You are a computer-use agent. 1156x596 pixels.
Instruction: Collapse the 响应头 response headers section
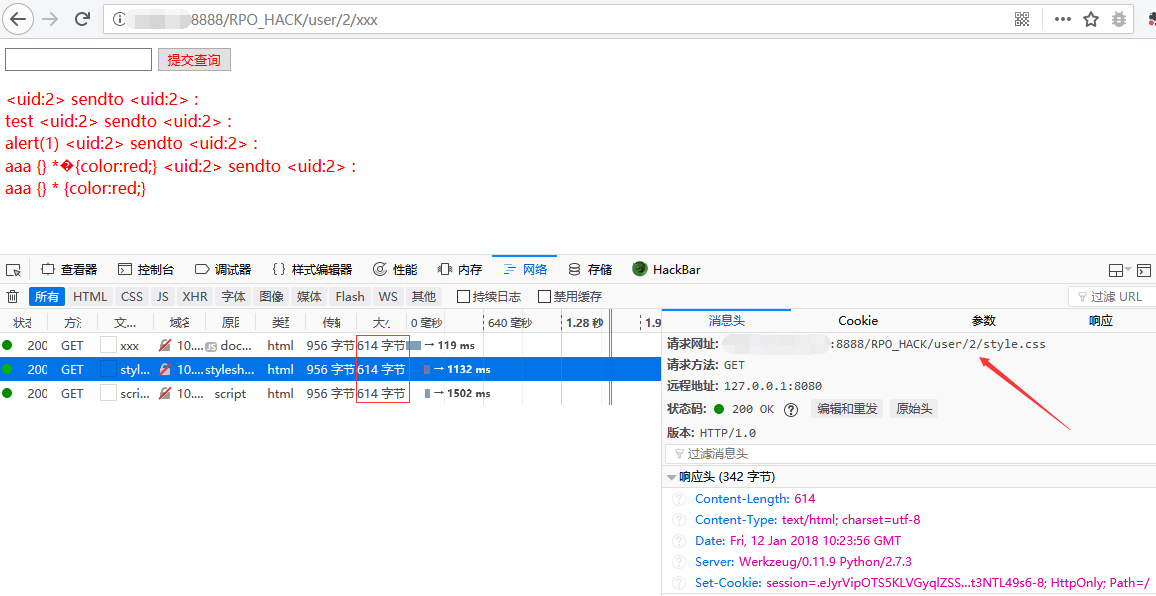(672, 477)
